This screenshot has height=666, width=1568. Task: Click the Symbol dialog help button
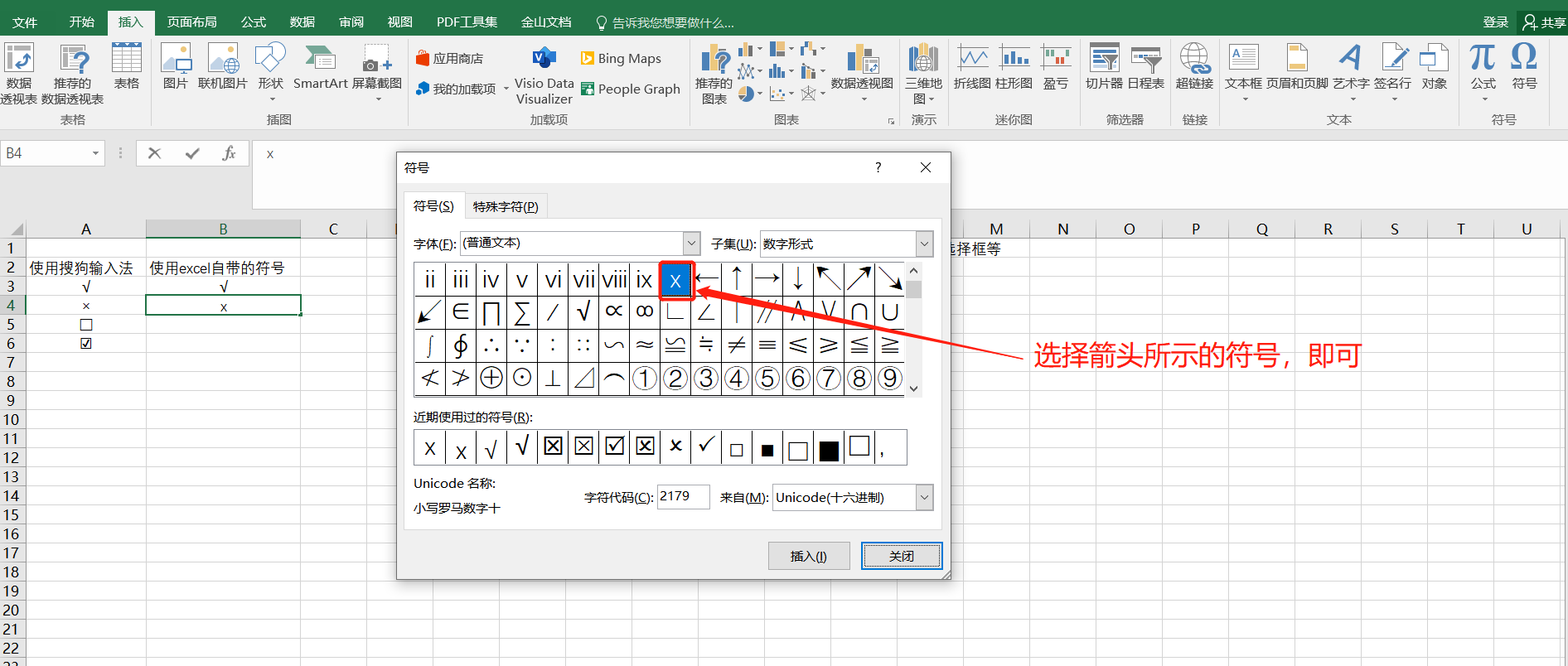click(878, 167)
